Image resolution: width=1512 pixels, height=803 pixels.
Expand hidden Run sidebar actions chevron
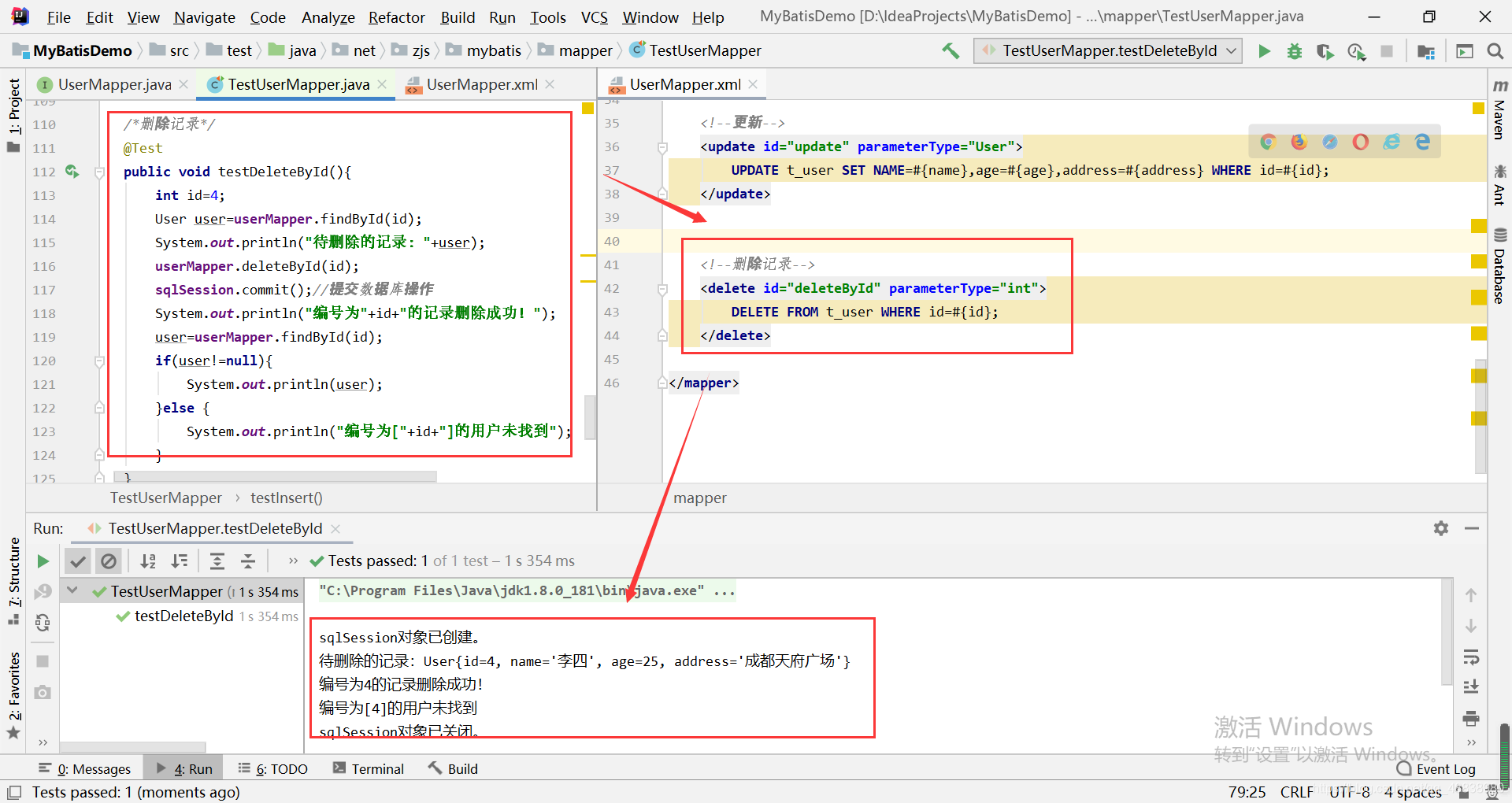[x=43, y=742]
